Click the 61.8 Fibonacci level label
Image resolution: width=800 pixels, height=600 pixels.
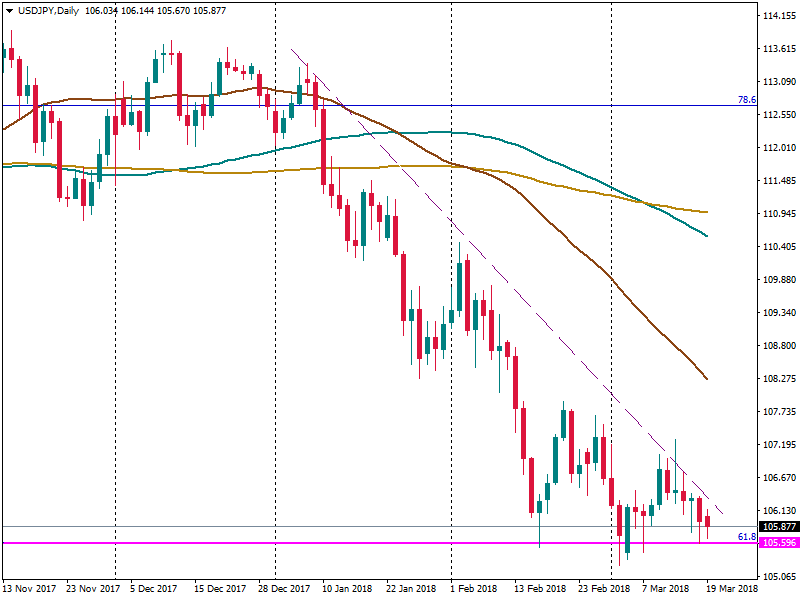coord(746,537)
